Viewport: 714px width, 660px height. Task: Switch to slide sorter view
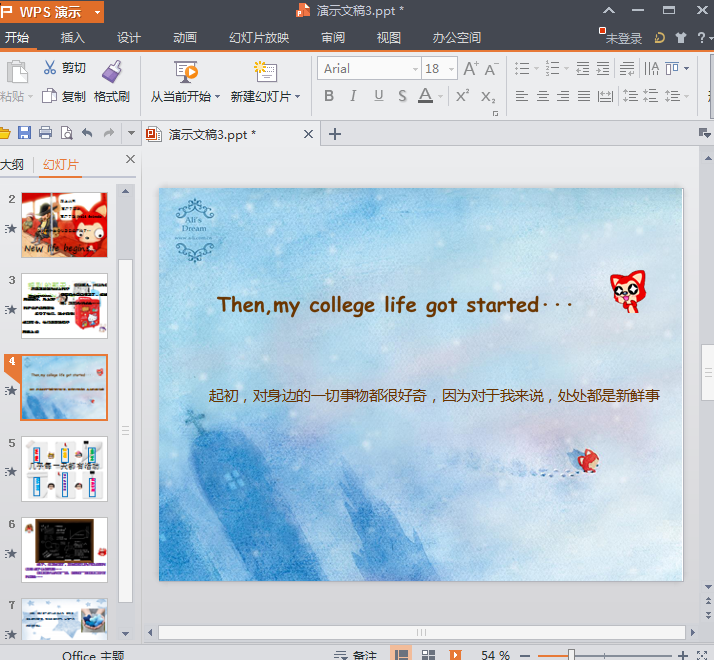point(428,654)
